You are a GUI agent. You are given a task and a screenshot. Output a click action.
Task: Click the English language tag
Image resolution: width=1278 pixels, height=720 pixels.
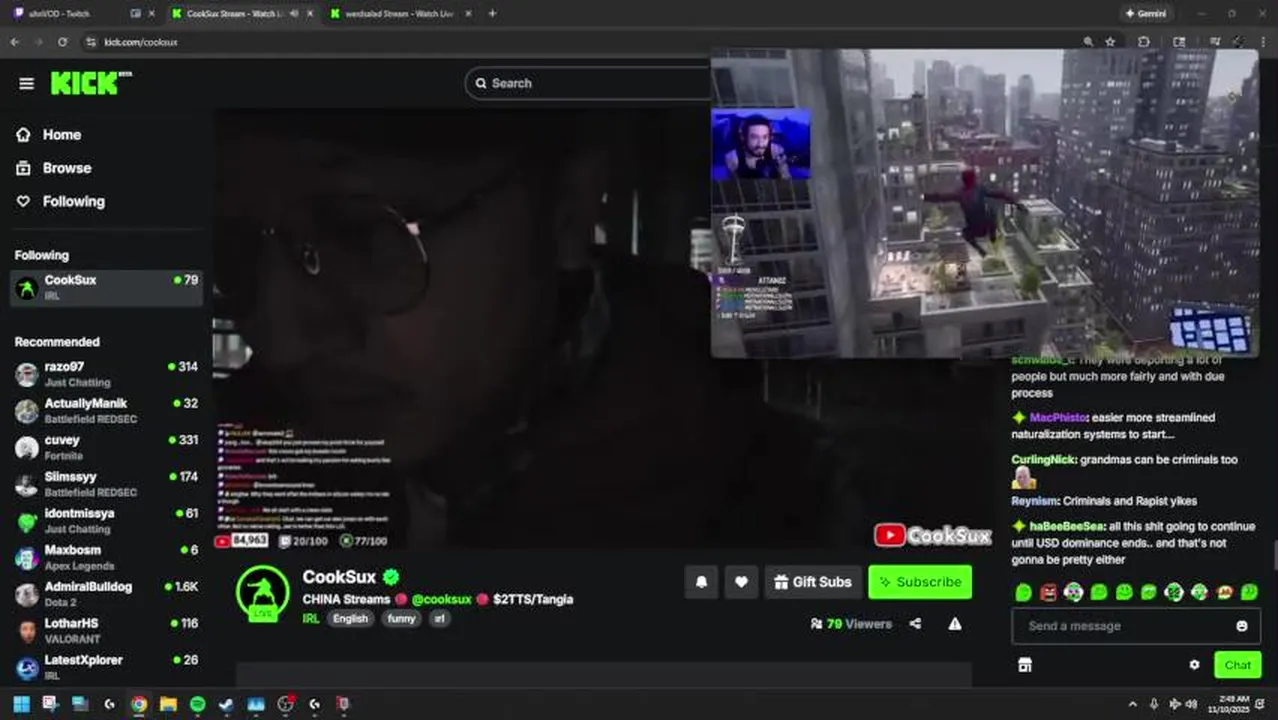(x=350, y=619)
